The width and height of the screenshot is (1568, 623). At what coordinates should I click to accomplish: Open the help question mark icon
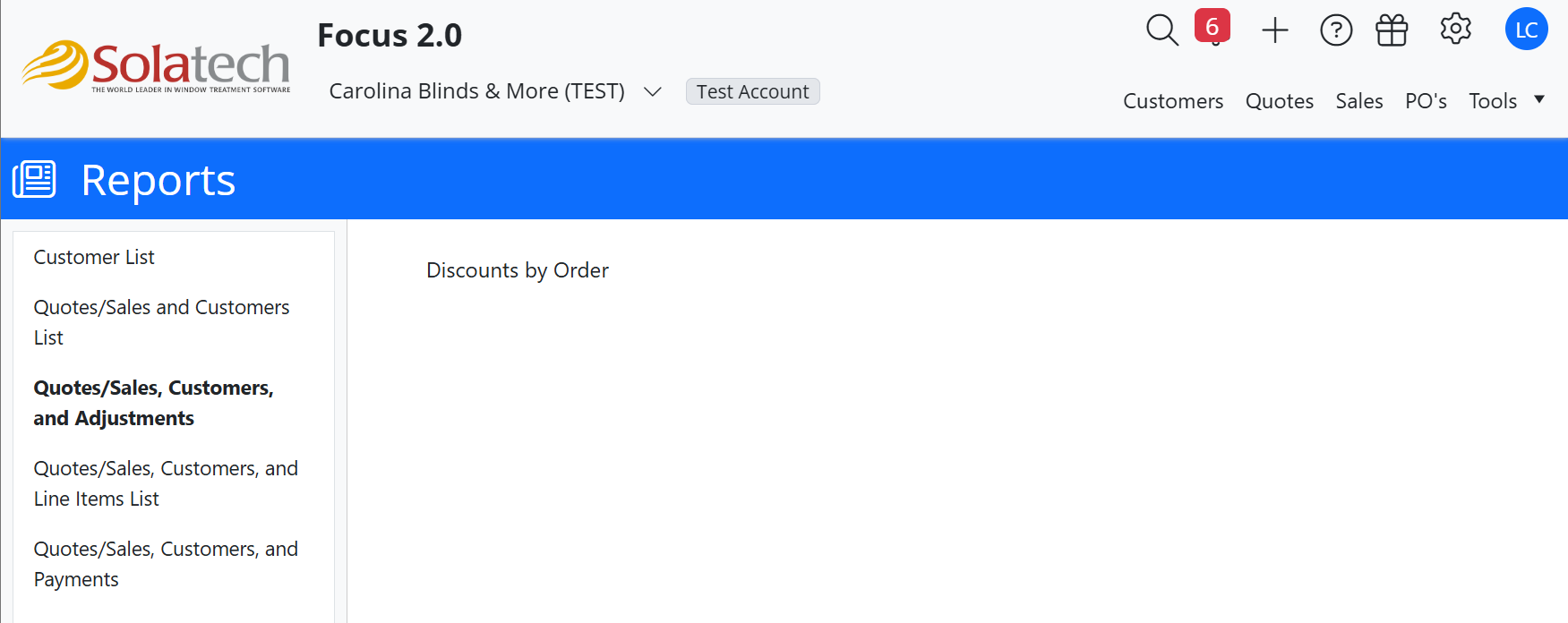tap(1335, 30)
